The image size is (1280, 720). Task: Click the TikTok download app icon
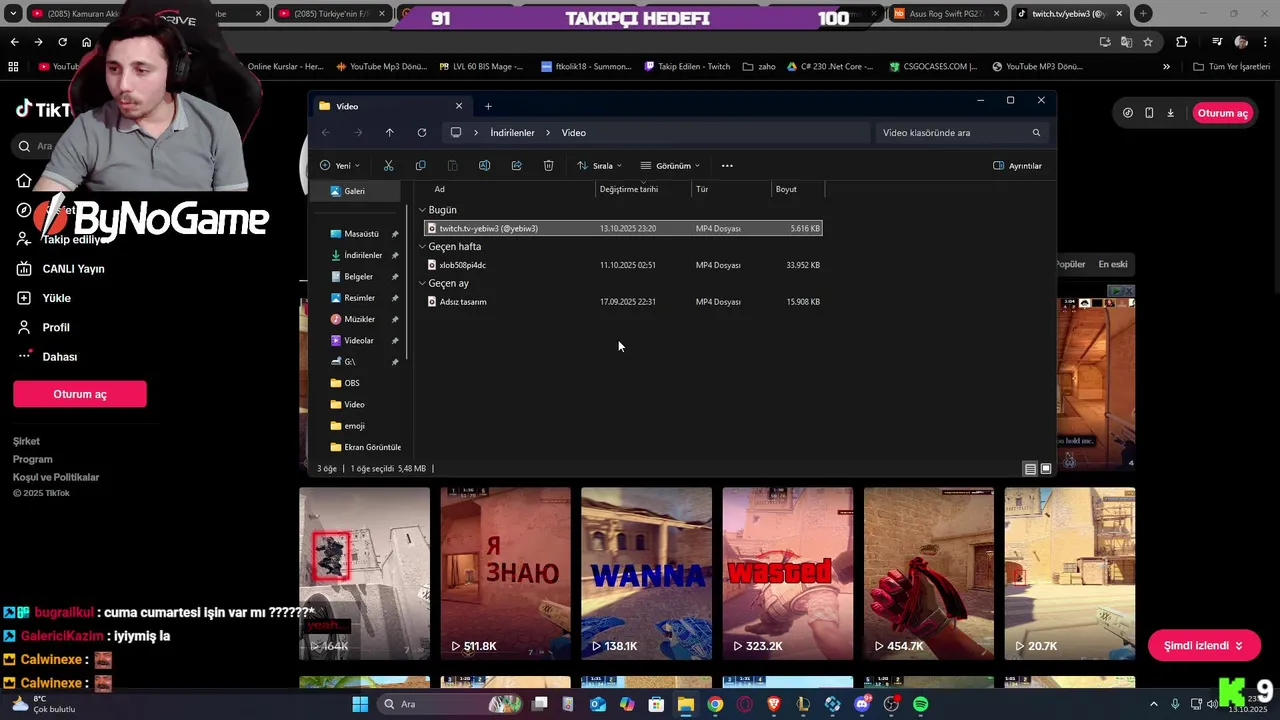pos(1170,113)
